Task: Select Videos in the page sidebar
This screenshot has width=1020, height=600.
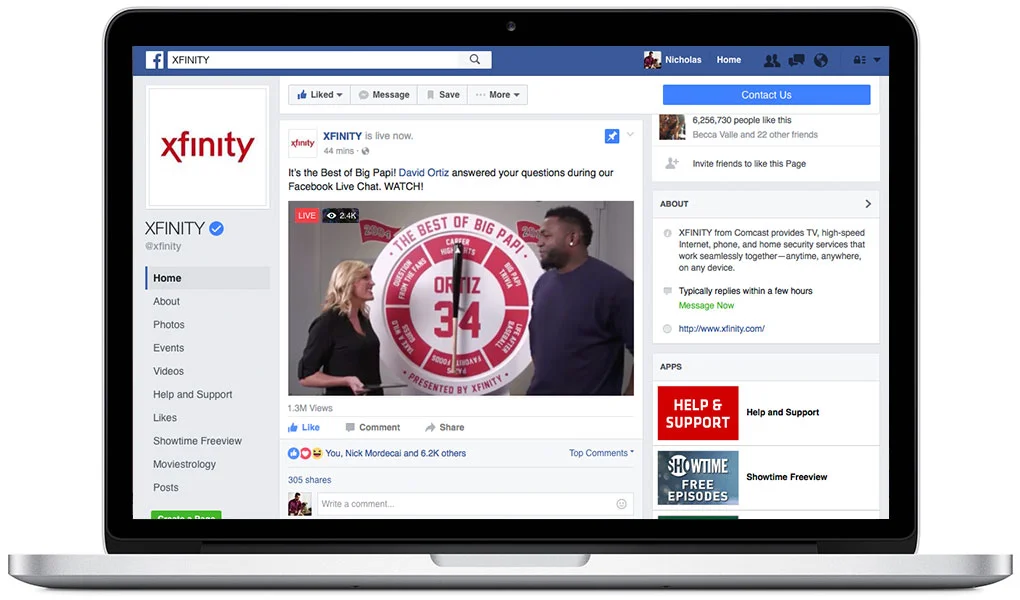Action: click(x=168, y=371)
